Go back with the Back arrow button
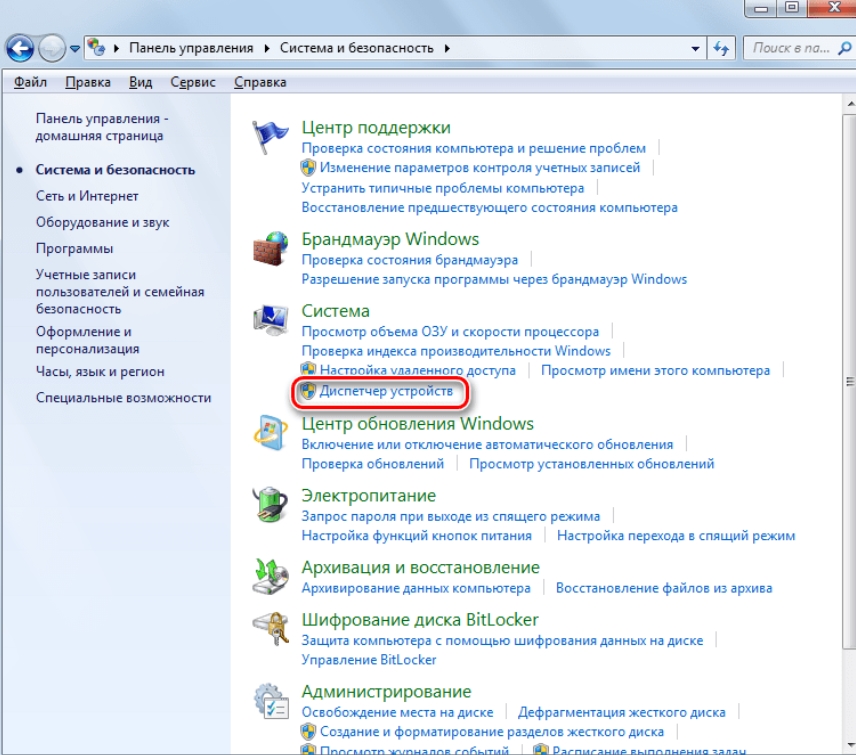856x755 pixels. [x=22, y=47]
